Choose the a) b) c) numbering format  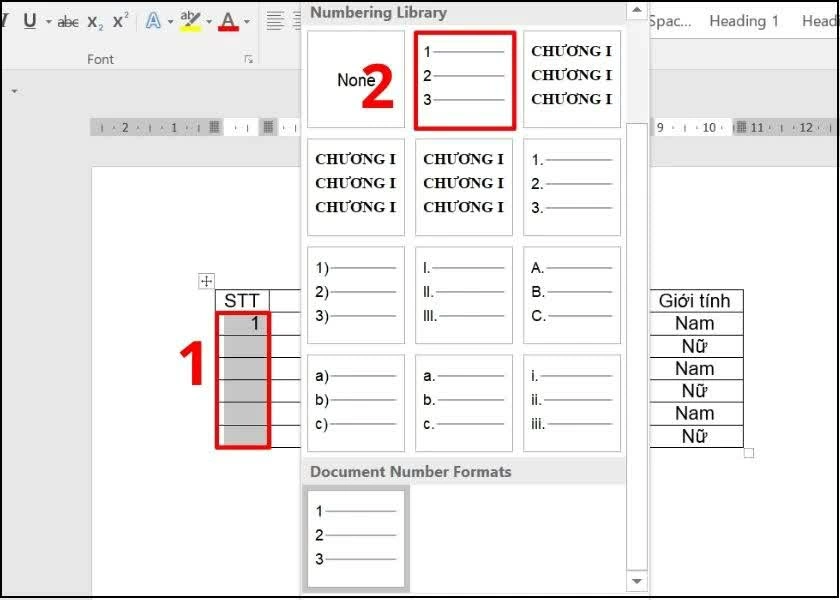(x=356, y=403)
